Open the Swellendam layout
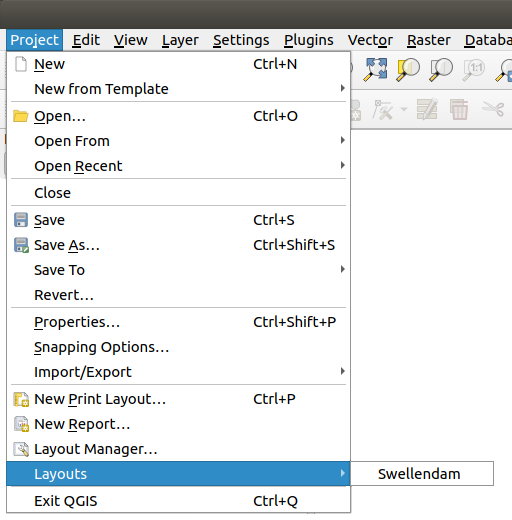 point(422,474)
